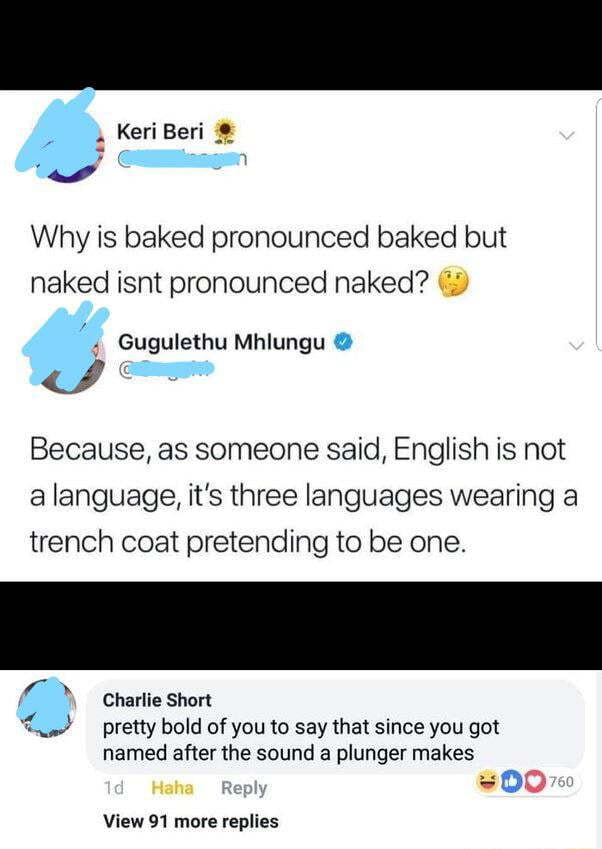Expand View 91 more replies
The image size is (602, 849).
point(191,821)
